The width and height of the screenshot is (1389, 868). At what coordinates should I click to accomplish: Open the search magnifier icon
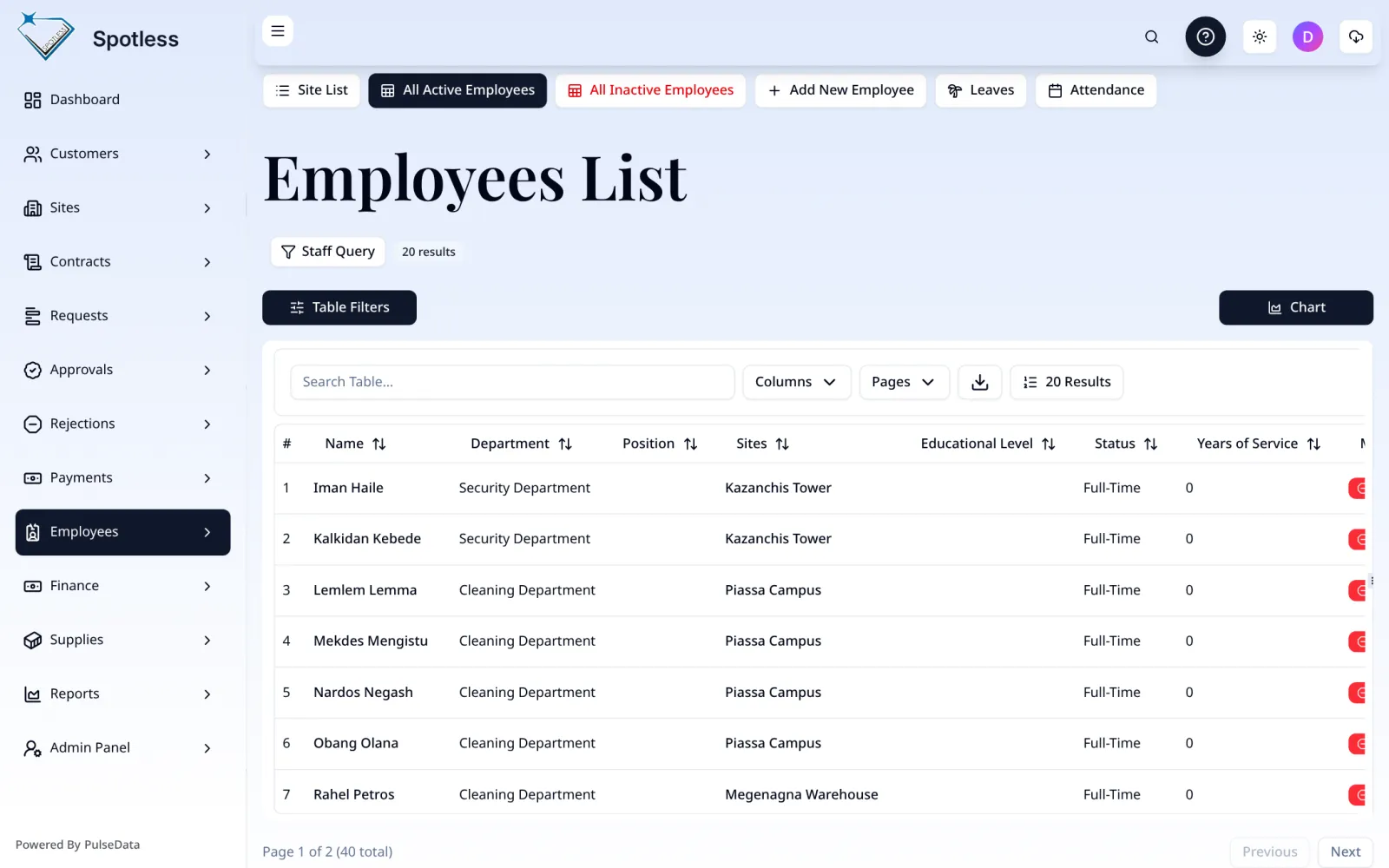(1151, 36)
